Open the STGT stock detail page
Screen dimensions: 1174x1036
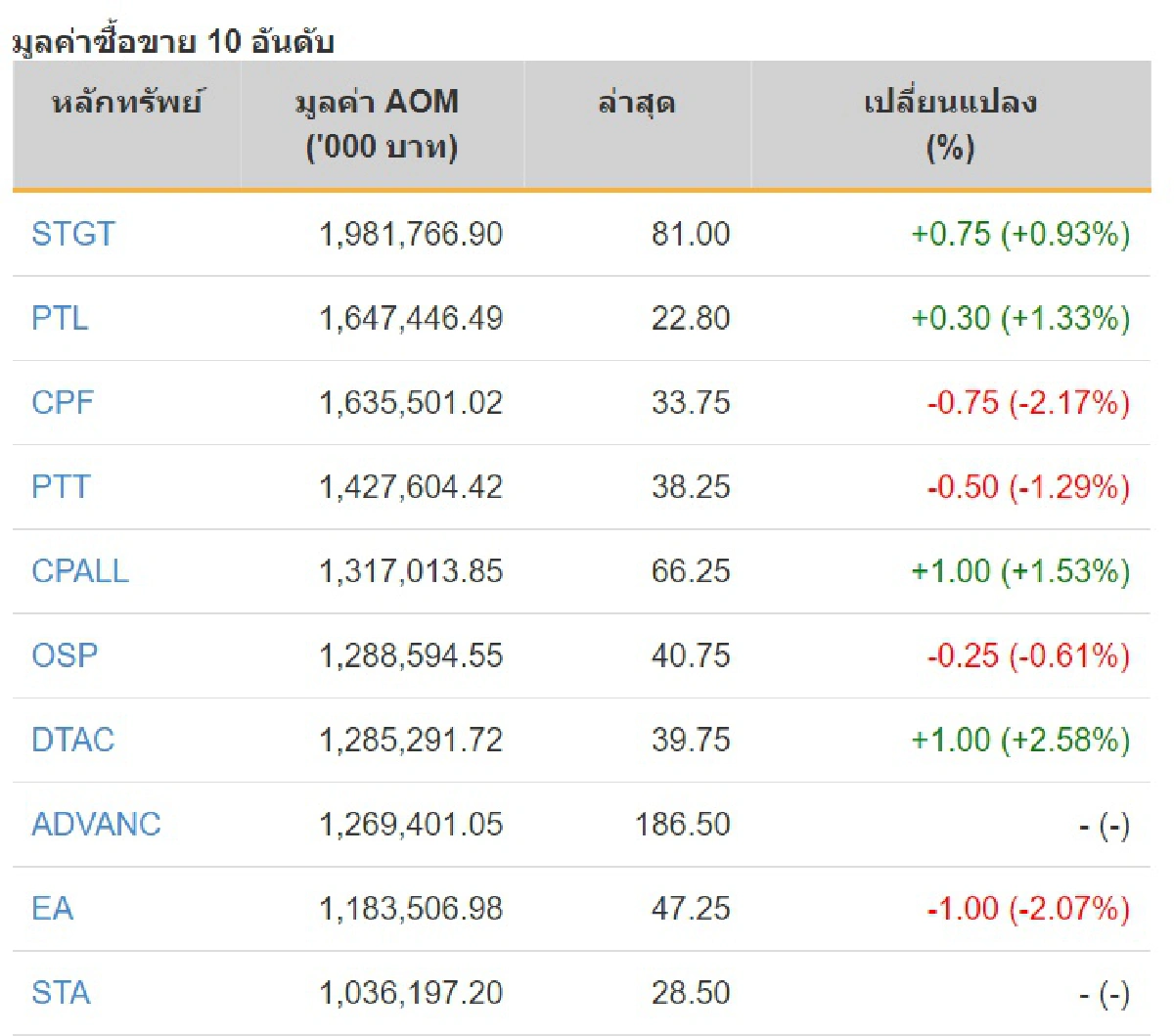pos(70,235)
